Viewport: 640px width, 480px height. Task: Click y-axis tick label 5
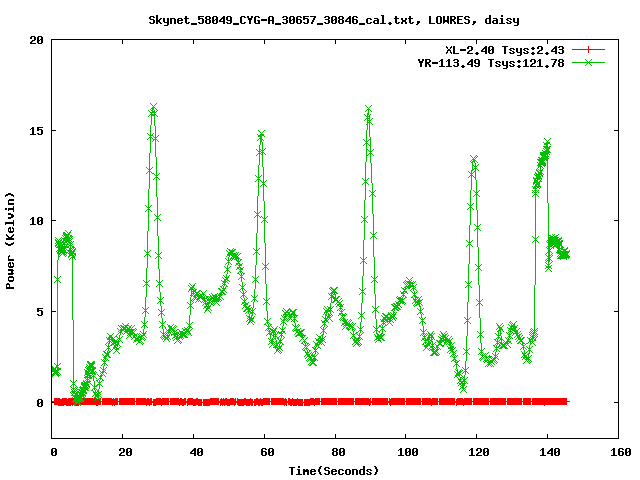click(40, 312)
